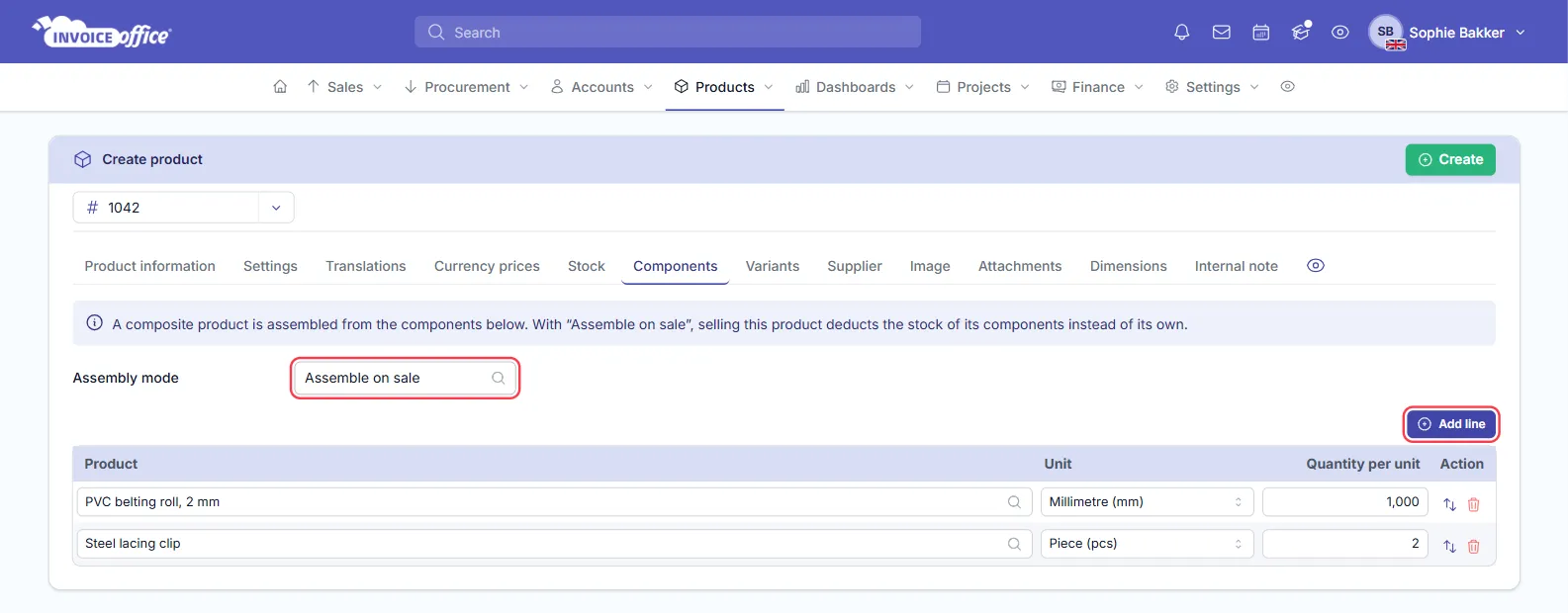Change unit Millimetre (mm) dropdown
Image resolution: width=1568 pixels, height=613 pixels.
[1147, 502]
